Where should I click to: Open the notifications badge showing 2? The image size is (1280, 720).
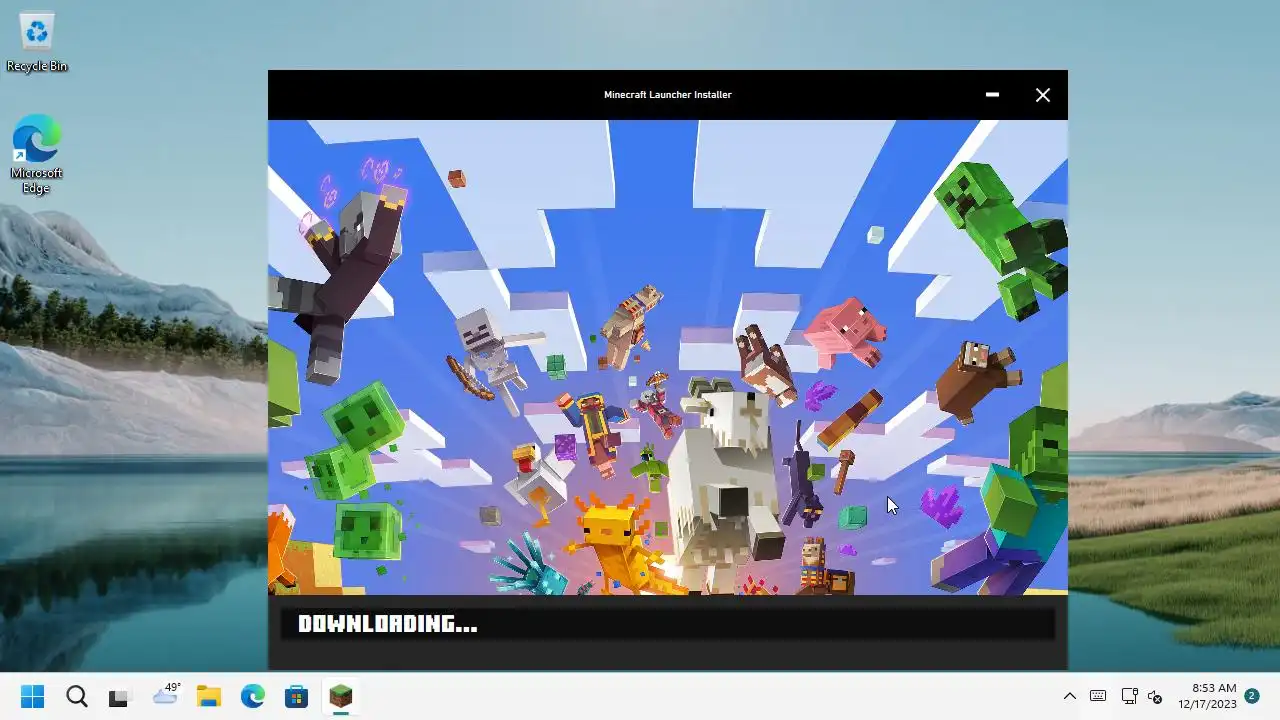pos(1251,696)
